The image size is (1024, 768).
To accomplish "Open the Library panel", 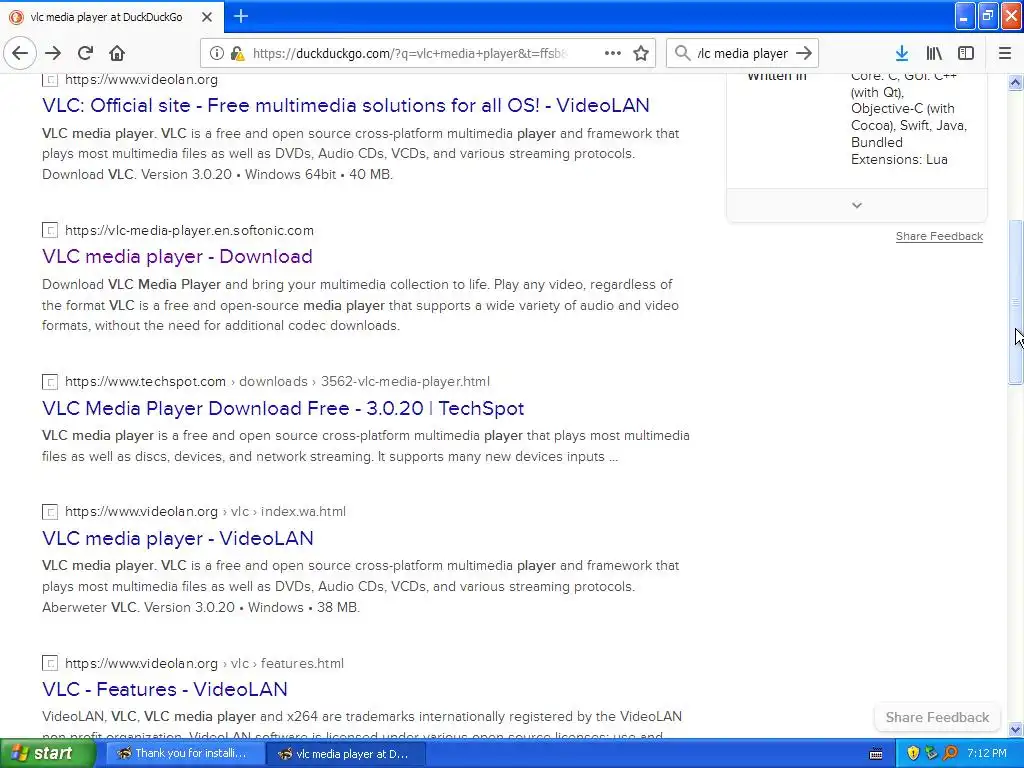I will [x=934, y=53].
